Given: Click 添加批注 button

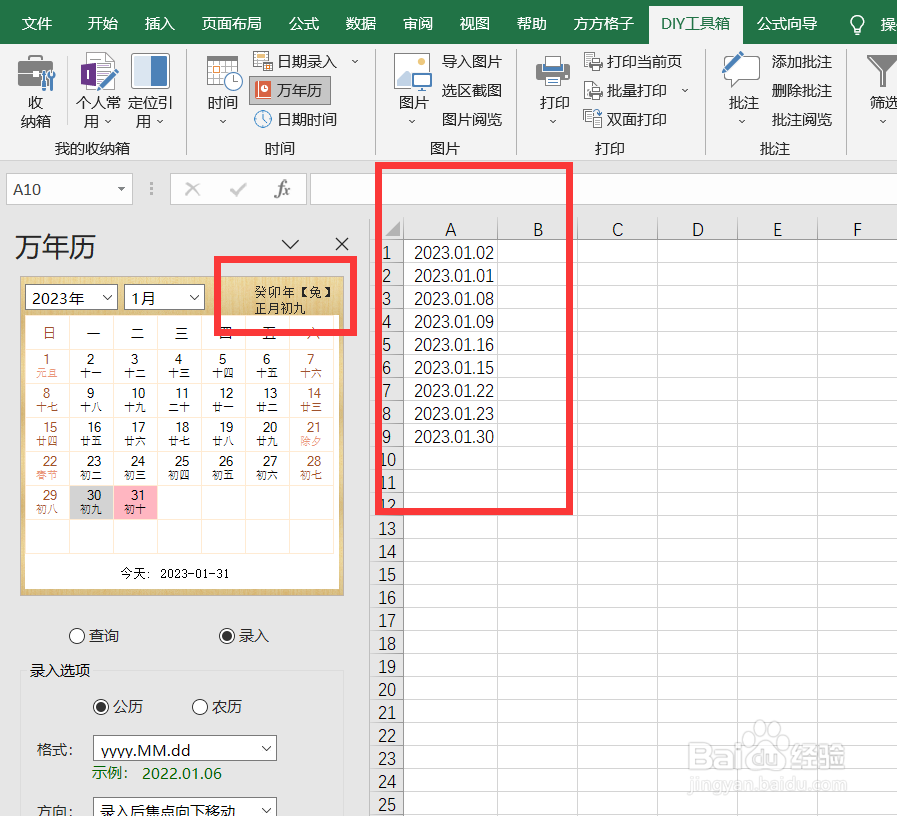Looking at the screenshot, I should [801, 61].
